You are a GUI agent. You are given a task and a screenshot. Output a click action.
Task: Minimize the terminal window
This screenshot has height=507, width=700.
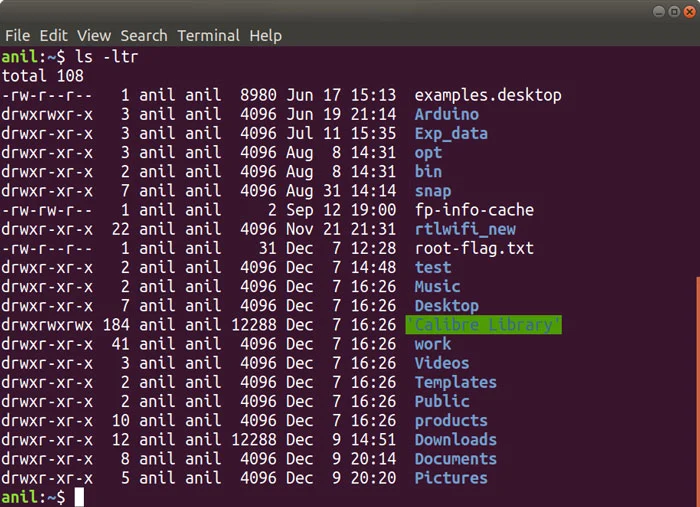(659, 11)
